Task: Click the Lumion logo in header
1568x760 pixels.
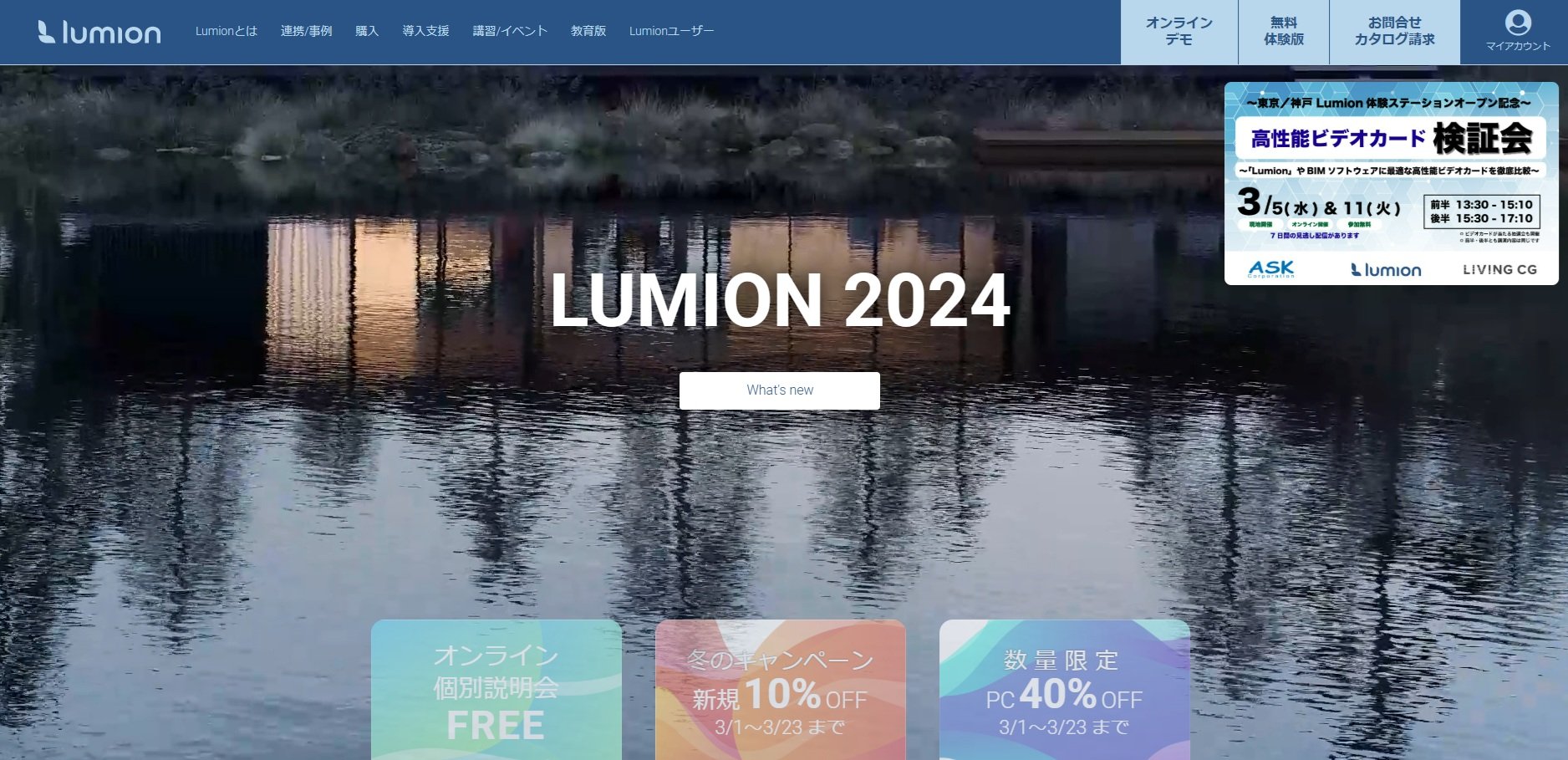Action: click(x=99, y=32)
